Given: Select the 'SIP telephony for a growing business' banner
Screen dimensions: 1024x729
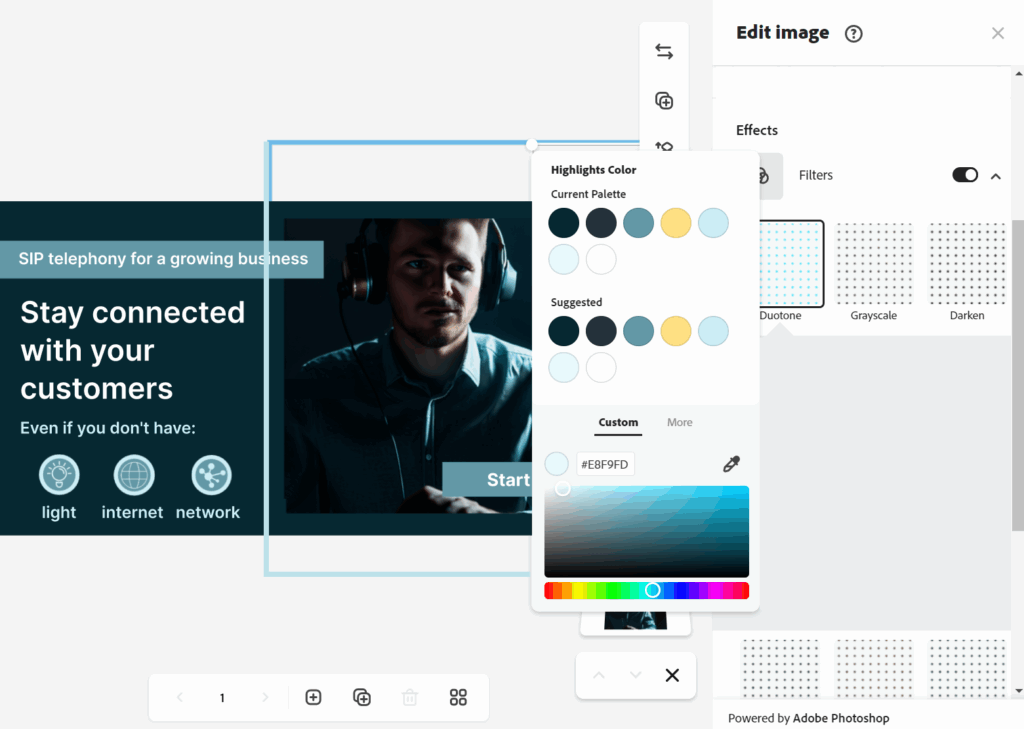Looking at the screenshot, I should point(161,259).
